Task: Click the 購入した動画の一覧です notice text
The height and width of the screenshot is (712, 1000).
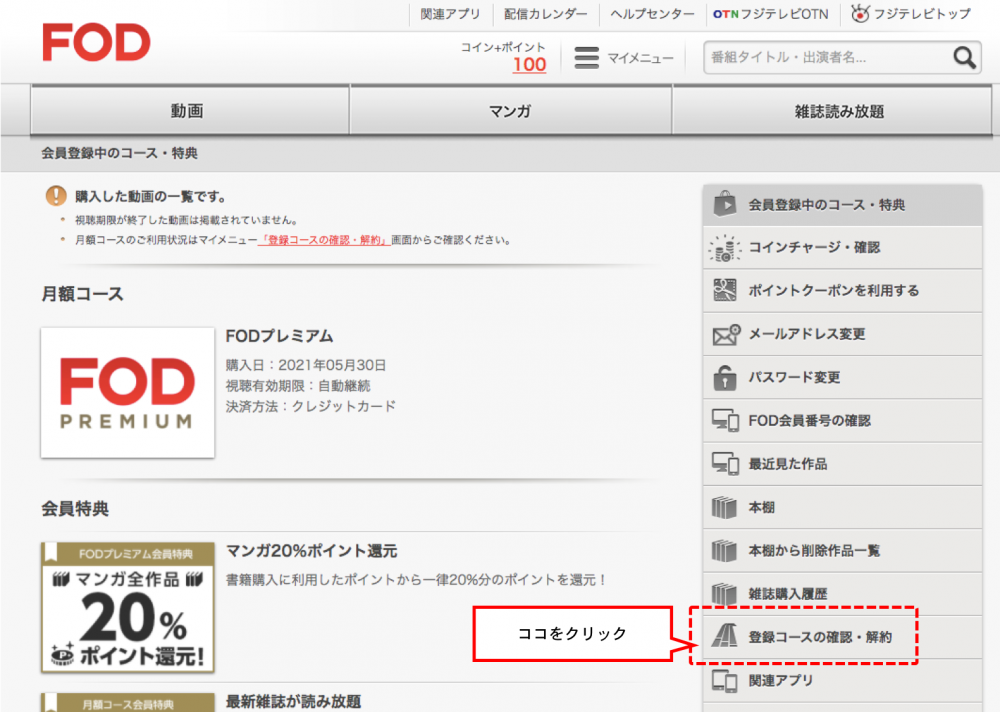Action: 150,196
